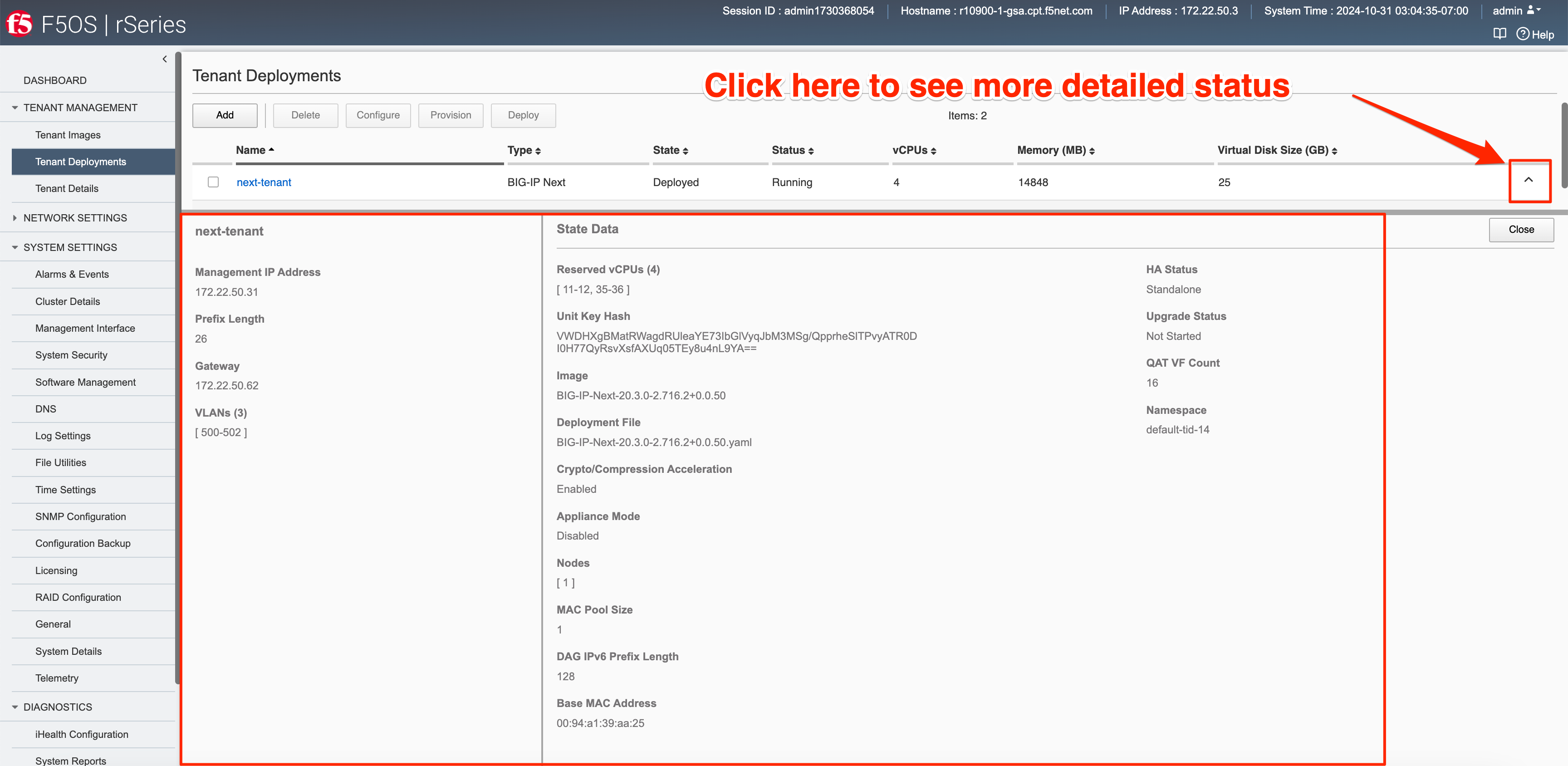Image resolution: width=1568 pixels, height=766 pixels.
Task: Go to DASHBOARD
Action: pos(55,80)
